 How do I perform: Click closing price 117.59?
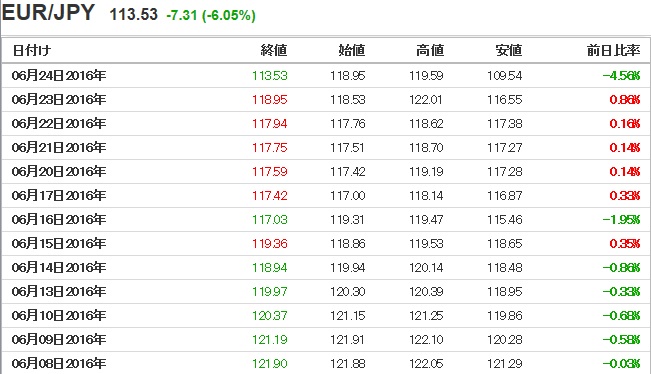tap(270, 171)
